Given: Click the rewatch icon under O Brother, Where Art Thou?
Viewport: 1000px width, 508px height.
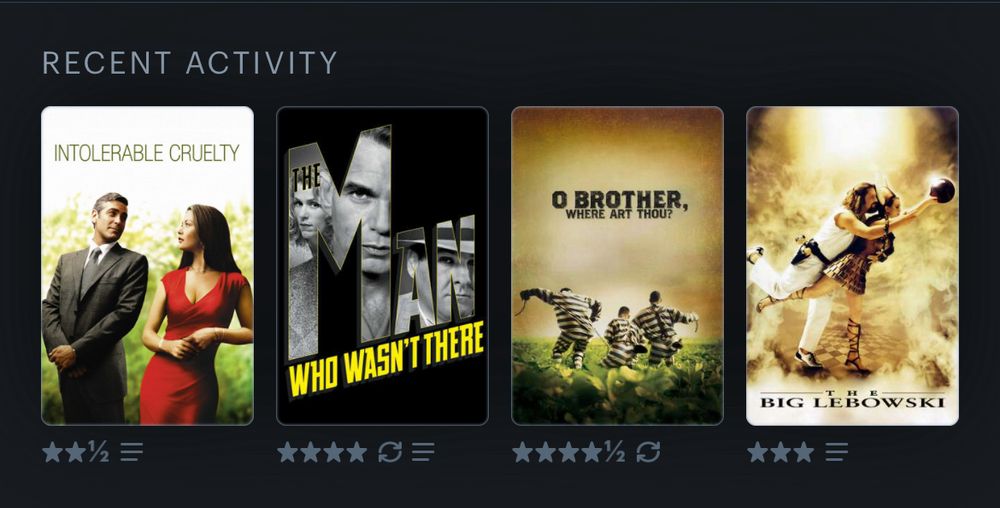Looking at the screenshot, I should (x=648, y=453).
